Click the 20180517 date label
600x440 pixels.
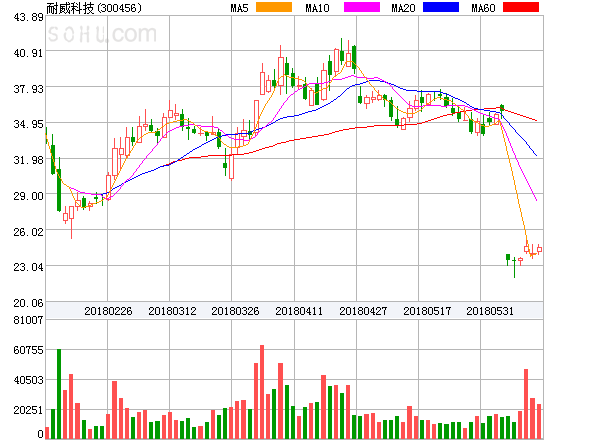tap(427, 311)
